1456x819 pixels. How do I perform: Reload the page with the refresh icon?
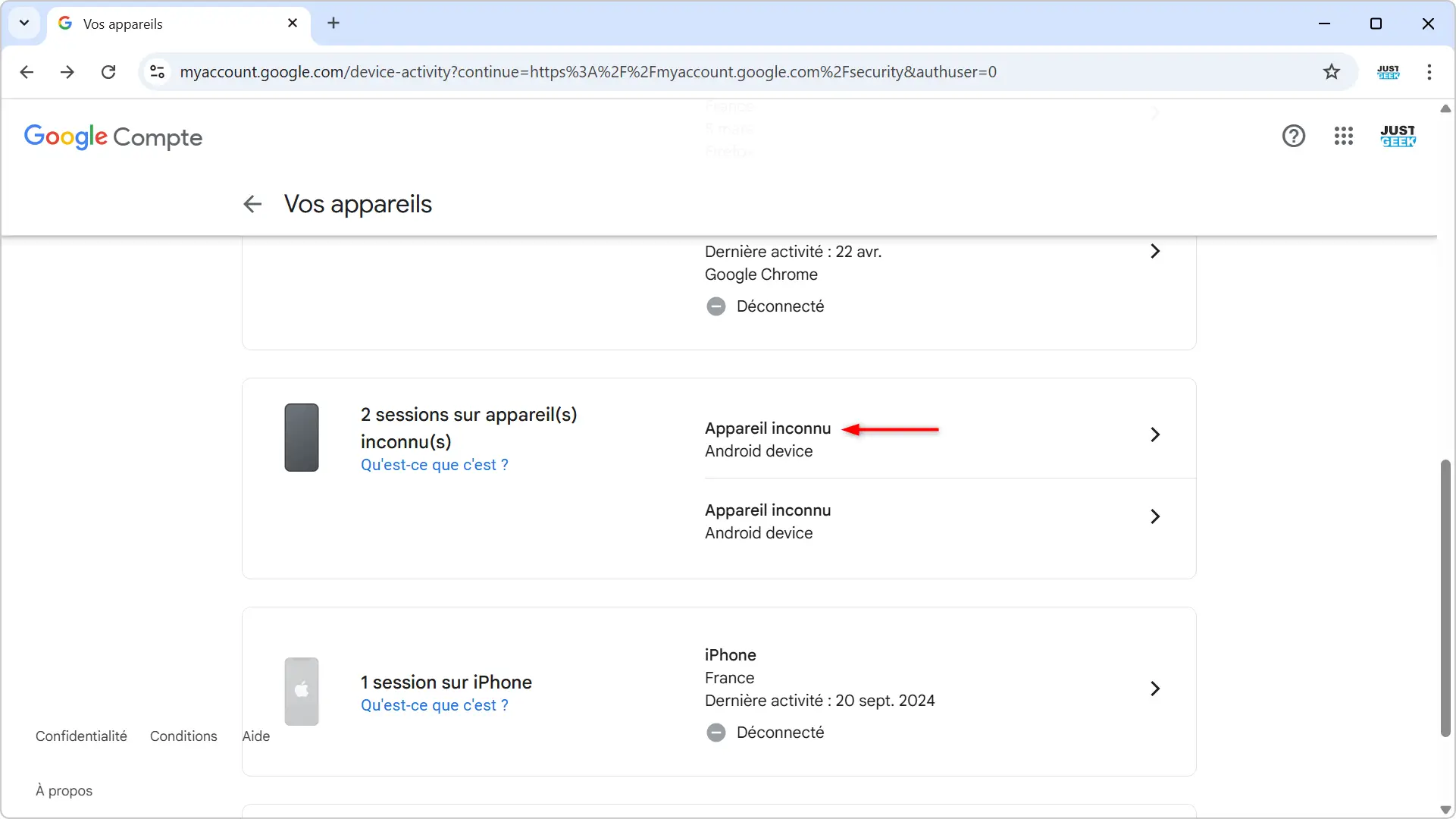pos(108,72)
